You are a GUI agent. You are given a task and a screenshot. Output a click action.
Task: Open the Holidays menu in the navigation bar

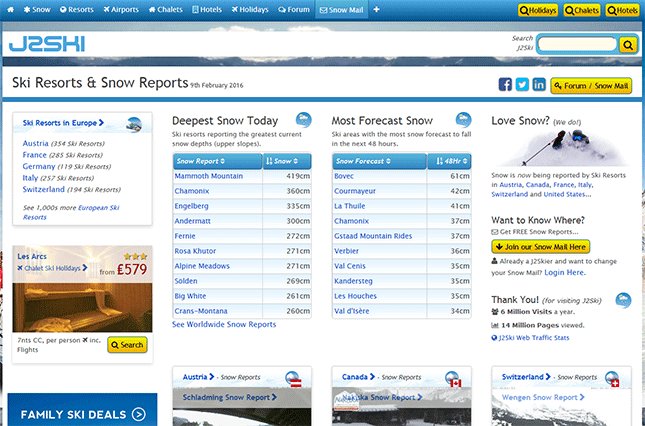[250, 9]
